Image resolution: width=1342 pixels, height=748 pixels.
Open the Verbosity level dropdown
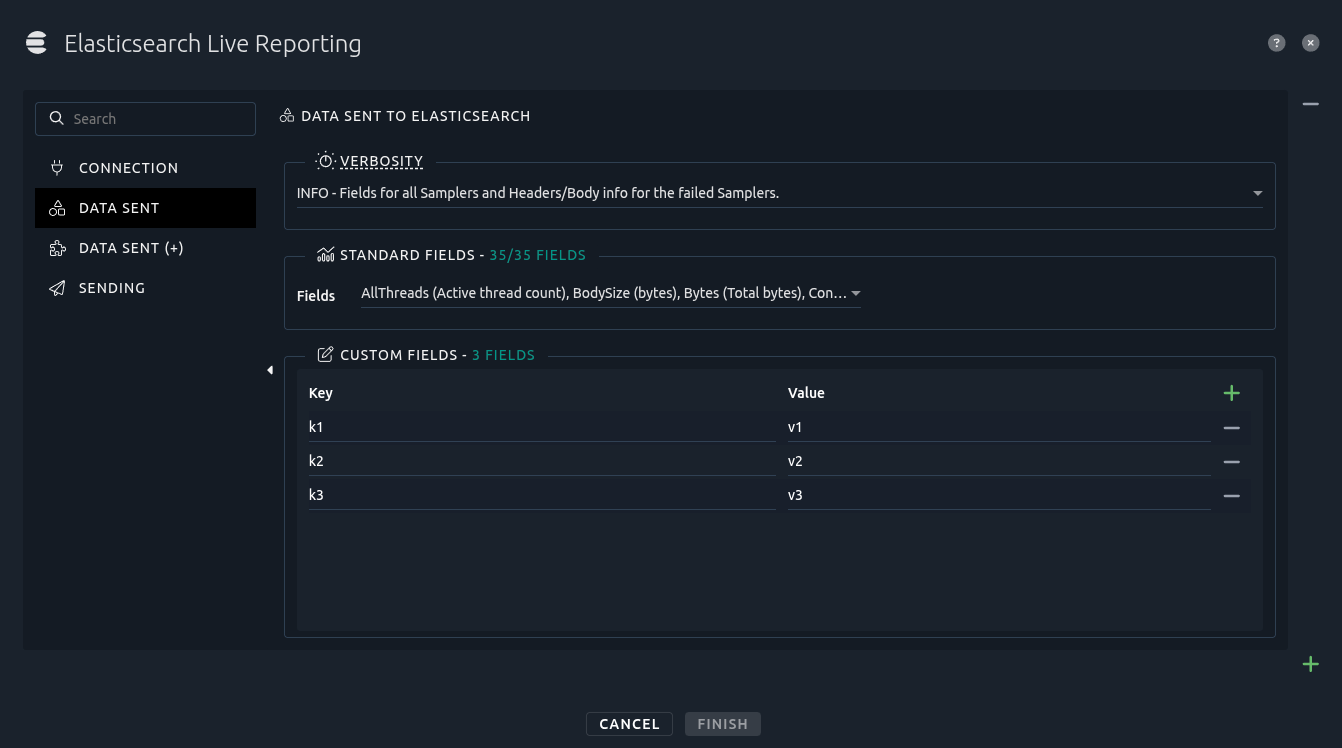[1257, 192]
